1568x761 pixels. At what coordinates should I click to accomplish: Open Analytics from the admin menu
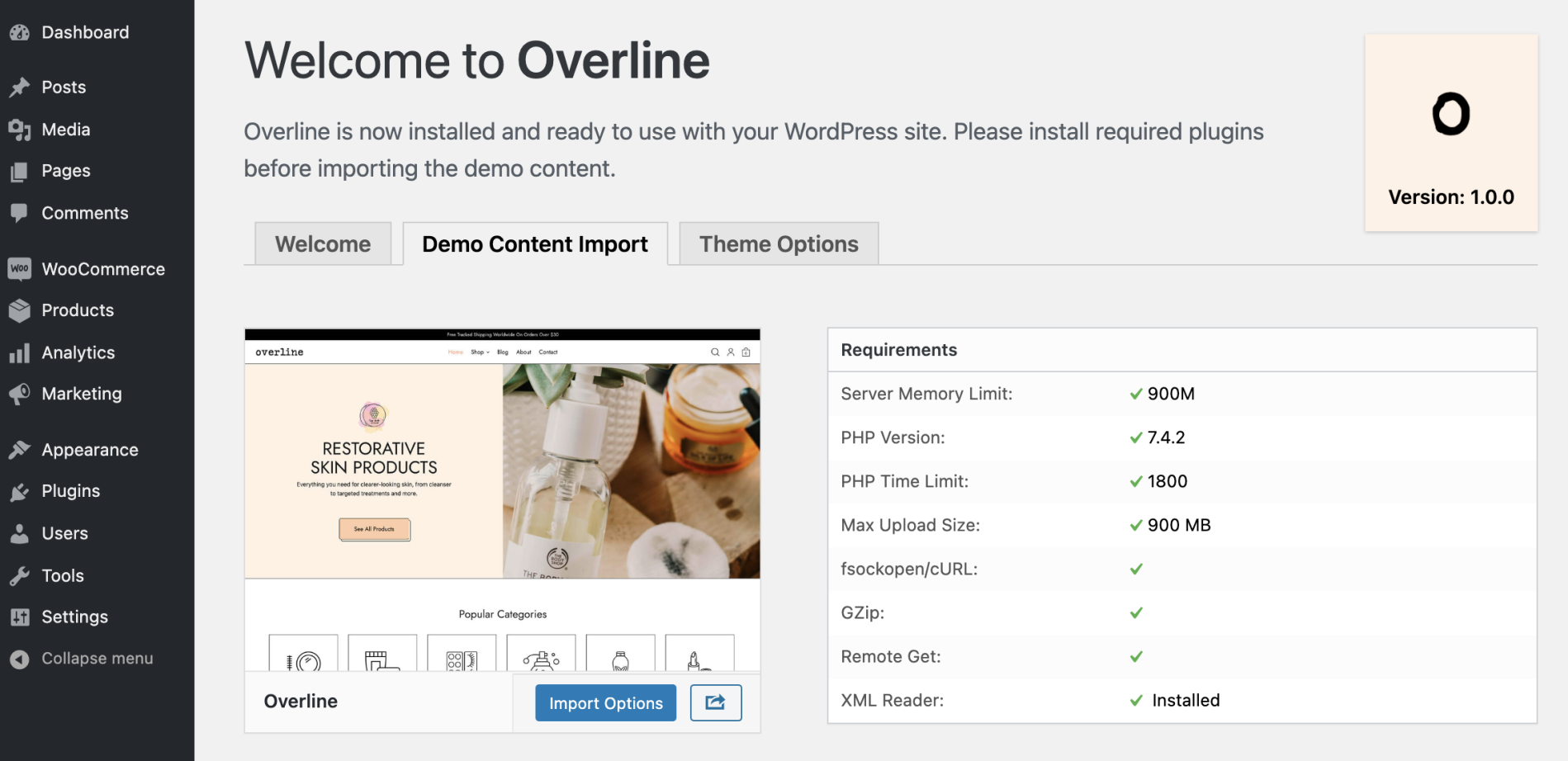tap(20, 352)
